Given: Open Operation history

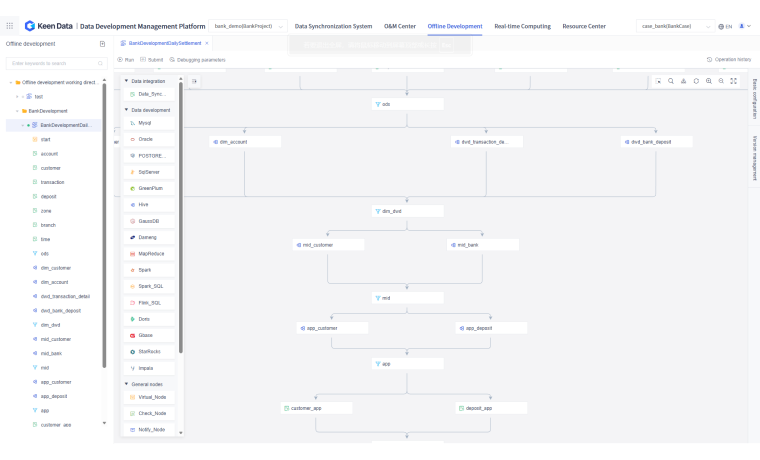Looking at the screenshot, I should tap(728, 60).
